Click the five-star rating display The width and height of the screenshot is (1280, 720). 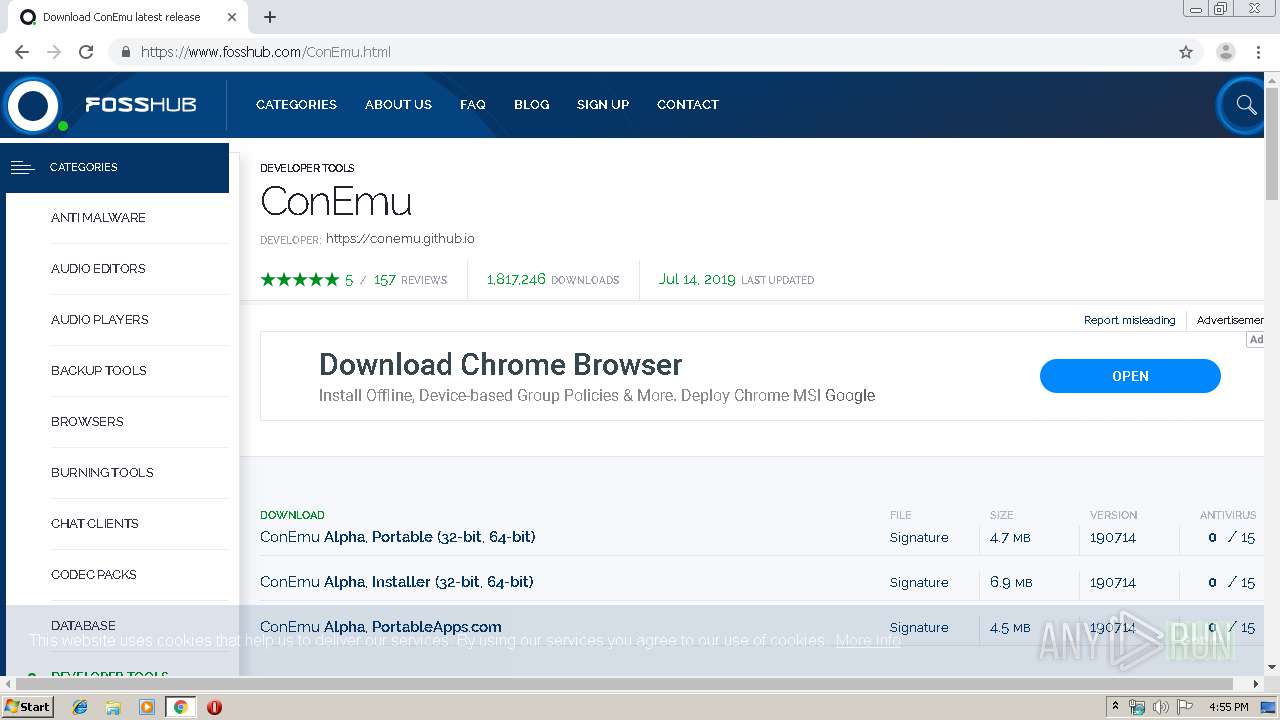click(x=300, y=280)
